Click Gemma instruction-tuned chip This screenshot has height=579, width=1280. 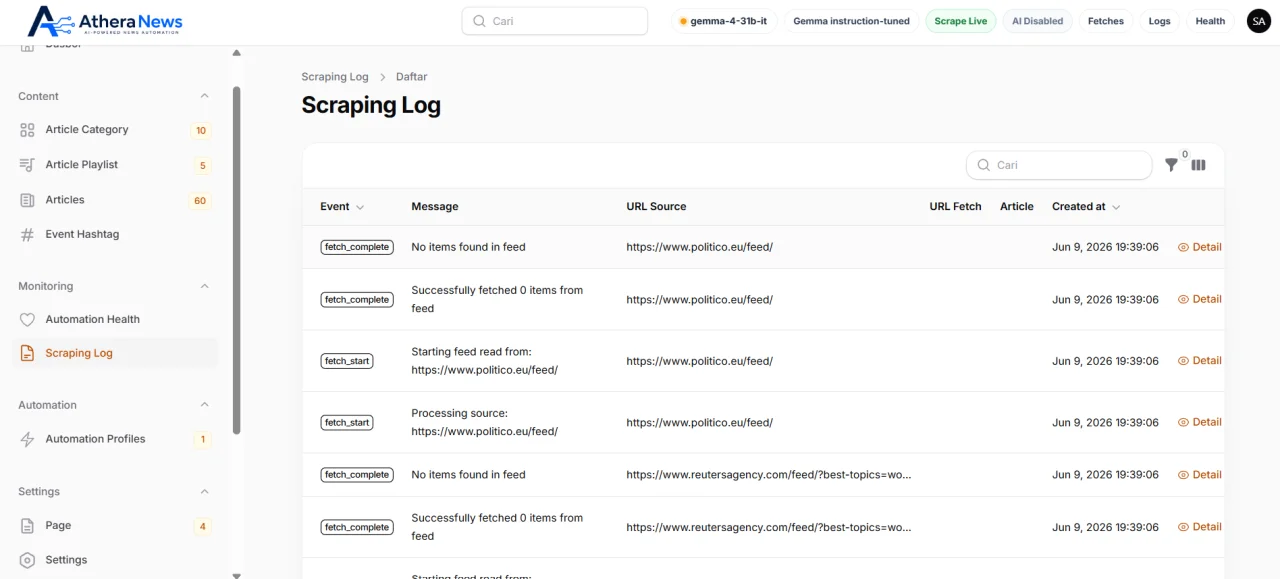[x=851, y=21]
